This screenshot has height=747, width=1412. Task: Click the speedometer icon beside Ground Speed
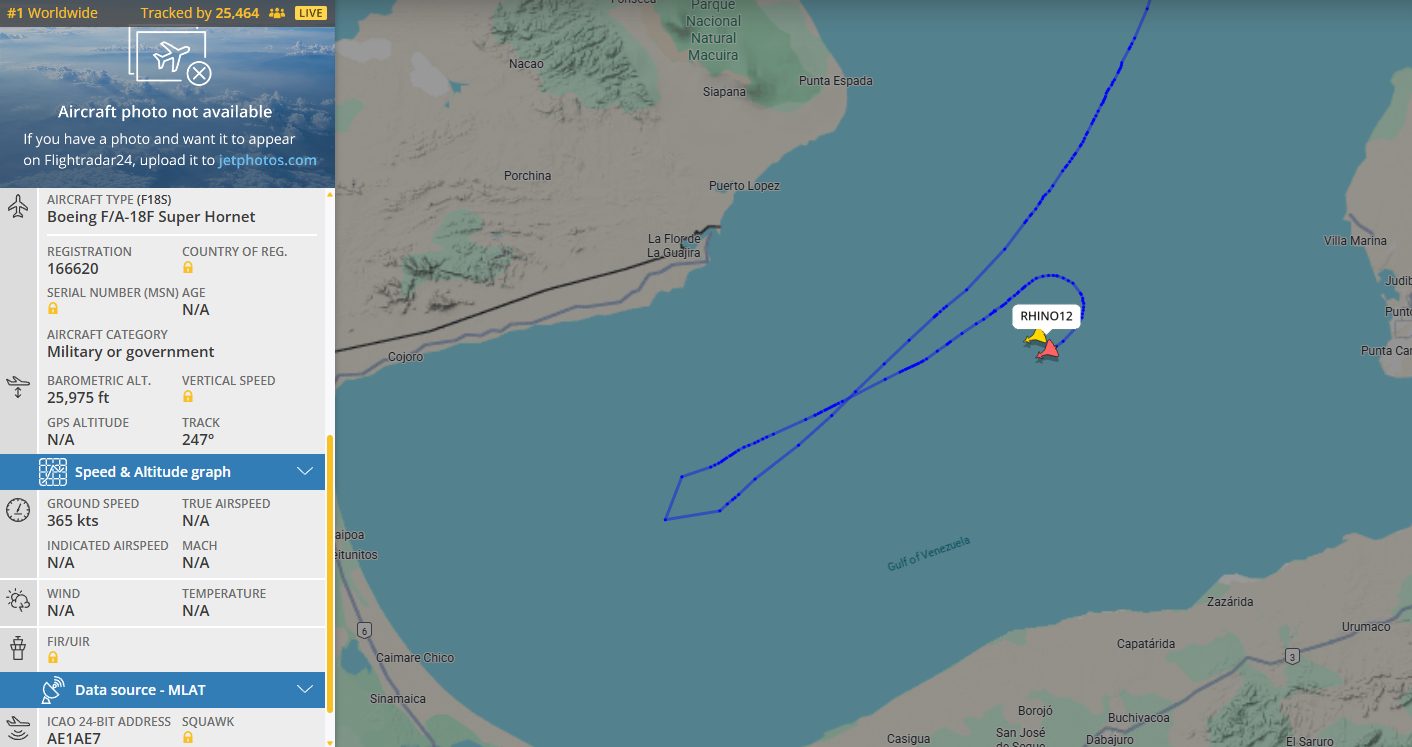[x=18, y=510]
